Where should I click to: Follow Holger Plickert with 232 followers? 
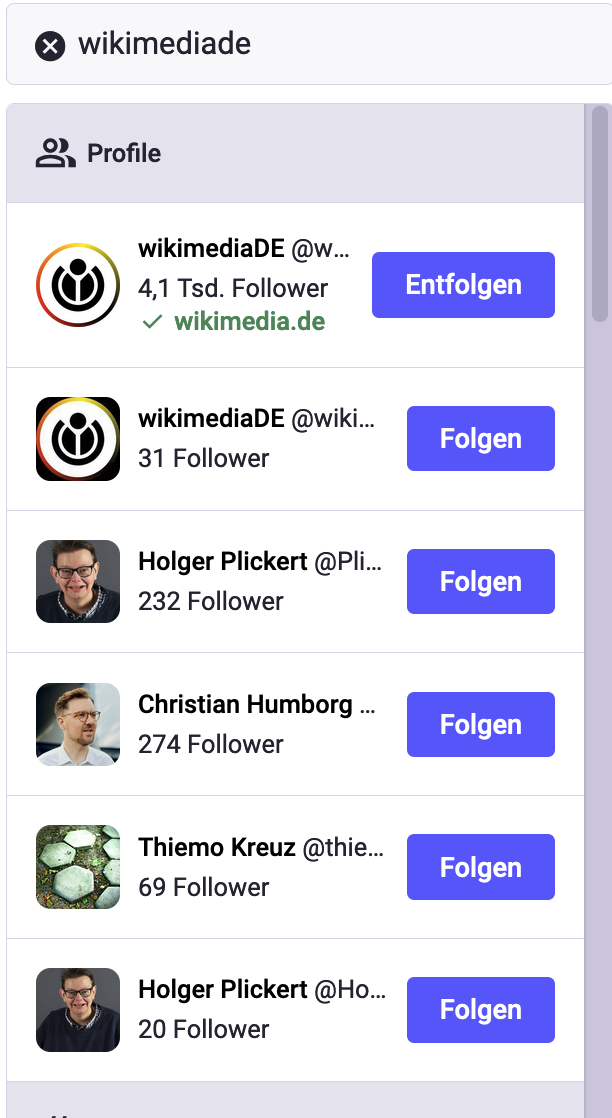pos(480,582)
